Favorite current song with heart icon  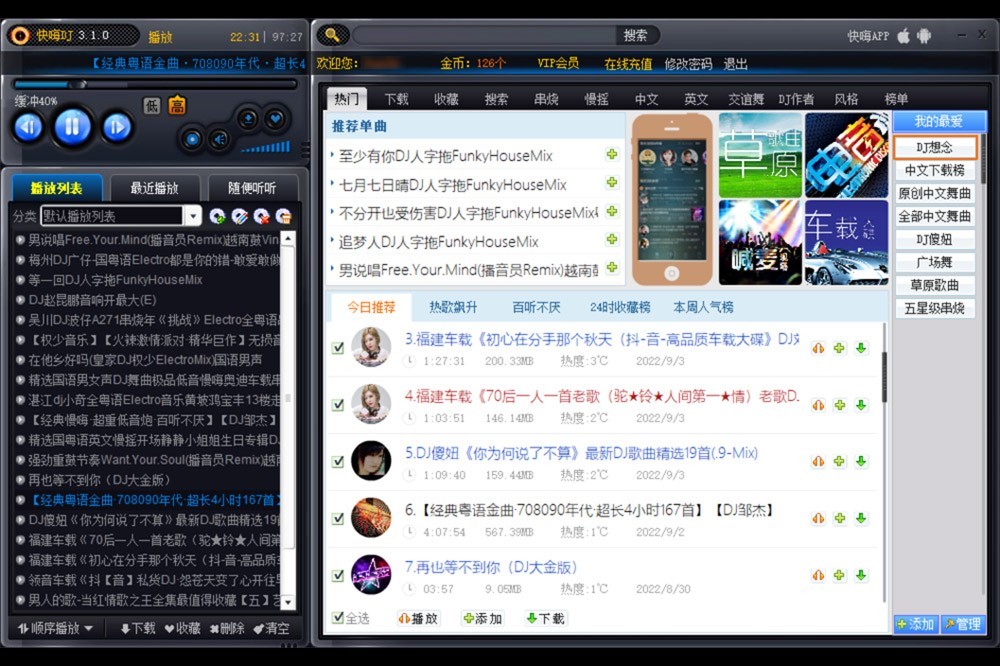tap(276, 119)
